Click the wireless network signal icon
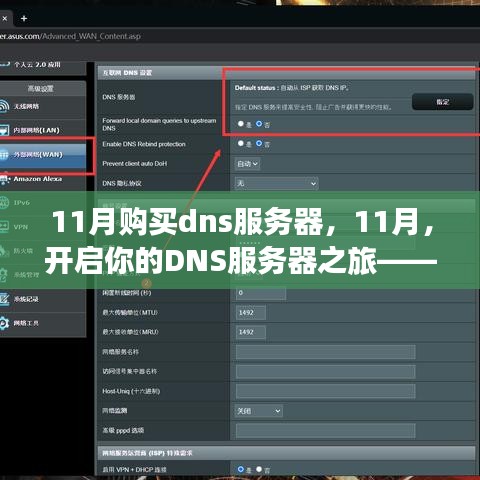480x480 pixels. tap(4, 106)
